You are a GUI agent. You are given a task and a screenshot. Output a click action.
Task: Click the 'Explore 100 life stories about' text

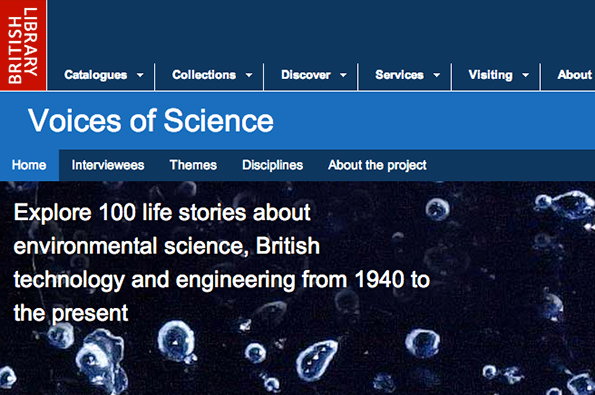[x=162, y=212]
